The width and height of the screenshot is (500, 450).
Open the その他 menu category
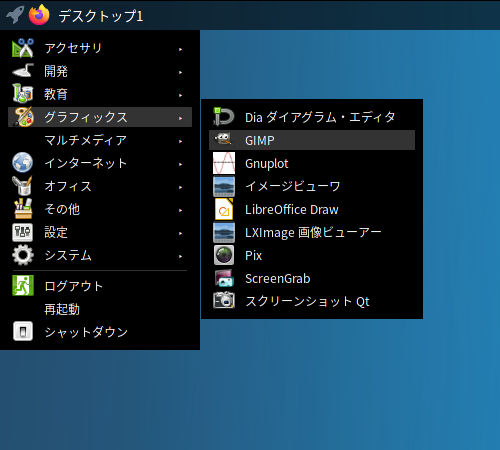pos(100,209)
